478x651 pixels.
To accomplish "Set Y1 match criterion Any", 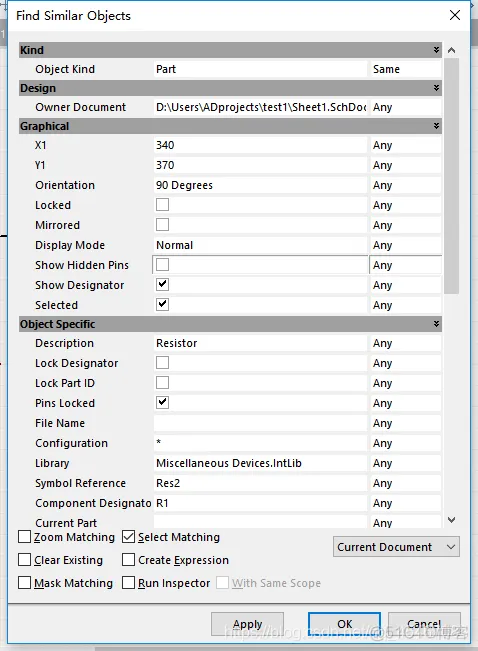I will click(405, 165).
